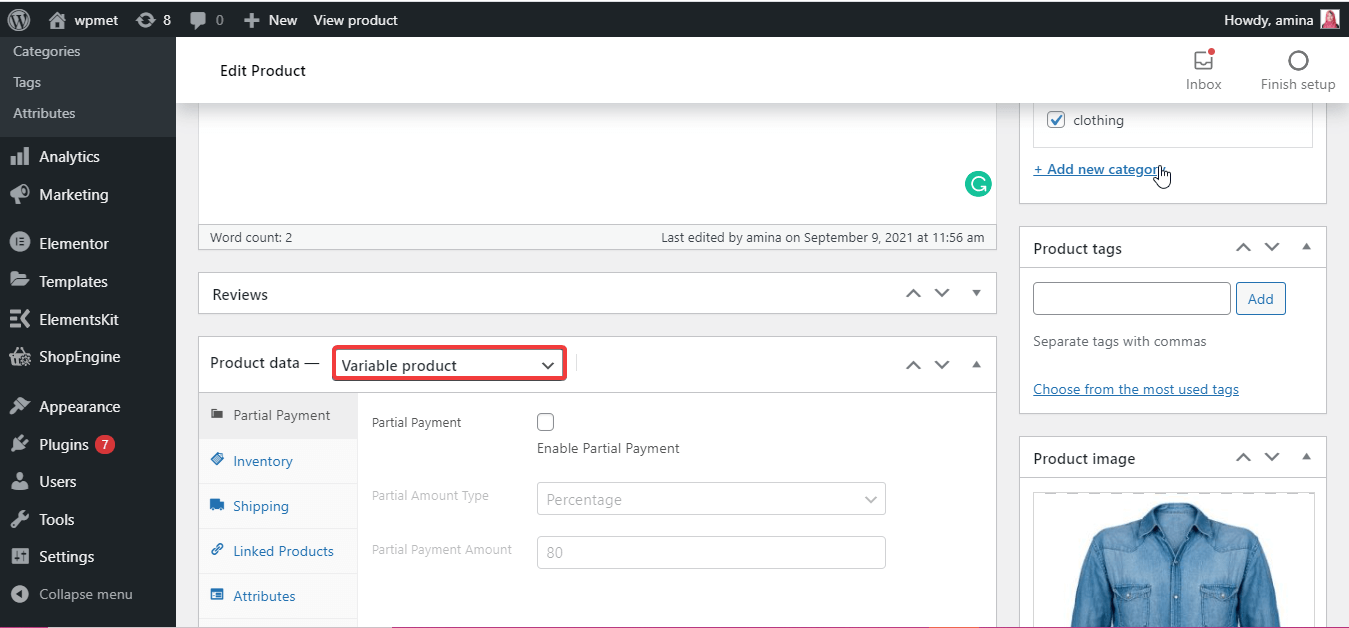Screen dimensions: 1349x628
Task: Click the Finish setup circle icon
Action: point(1297,62)
